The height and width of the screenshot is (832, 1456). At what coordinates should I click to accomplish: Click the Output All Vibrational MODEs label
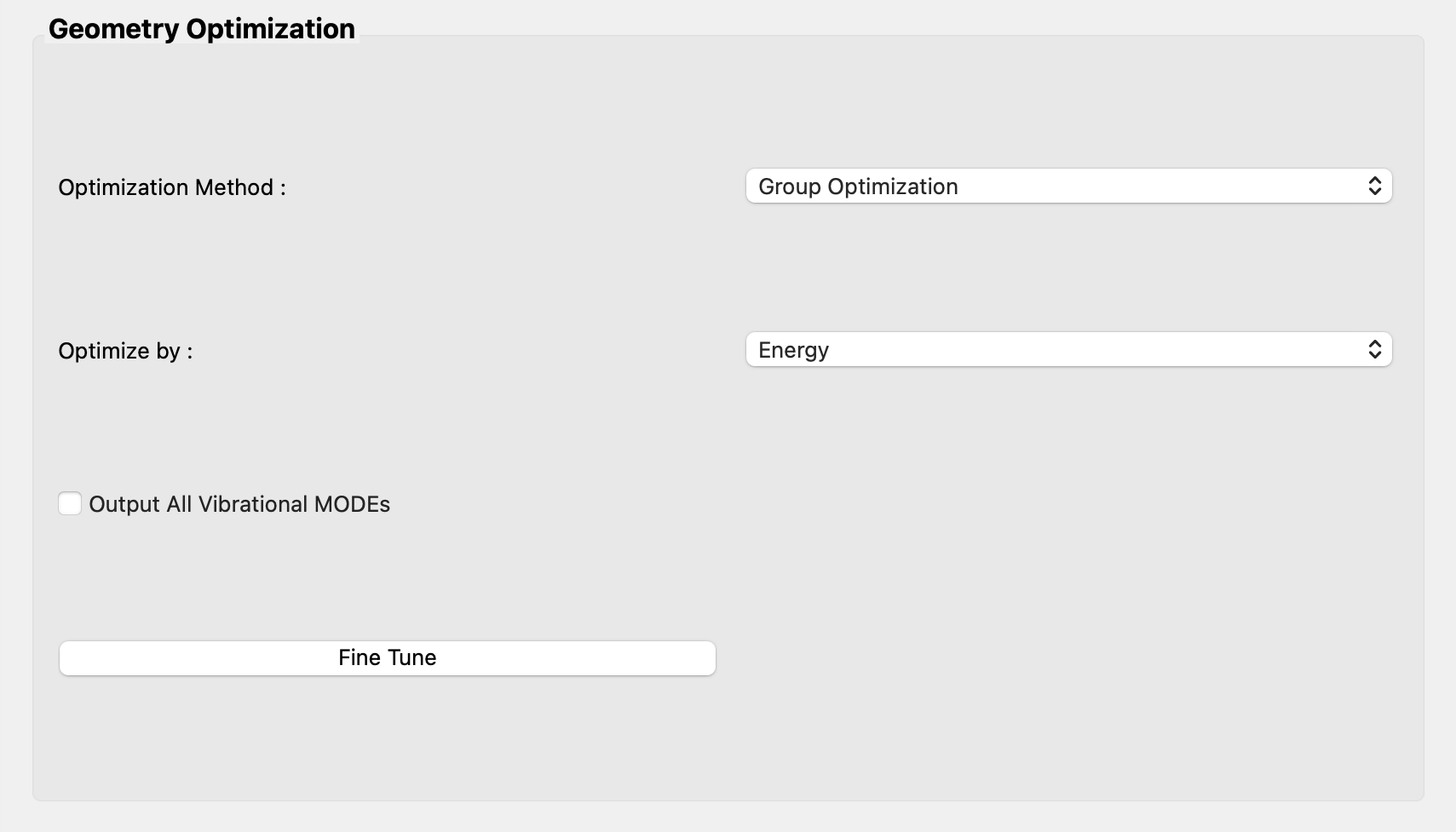click(239, 503)
